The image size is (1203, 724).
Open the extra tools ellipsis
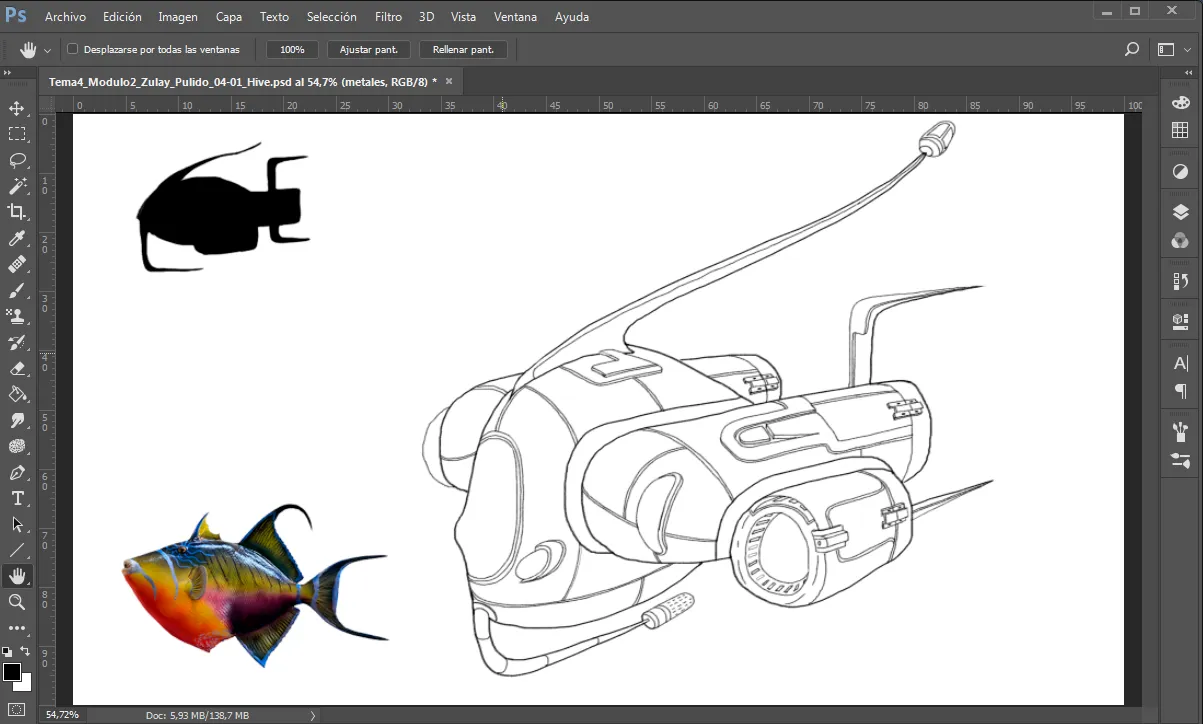tap(17, 628)
